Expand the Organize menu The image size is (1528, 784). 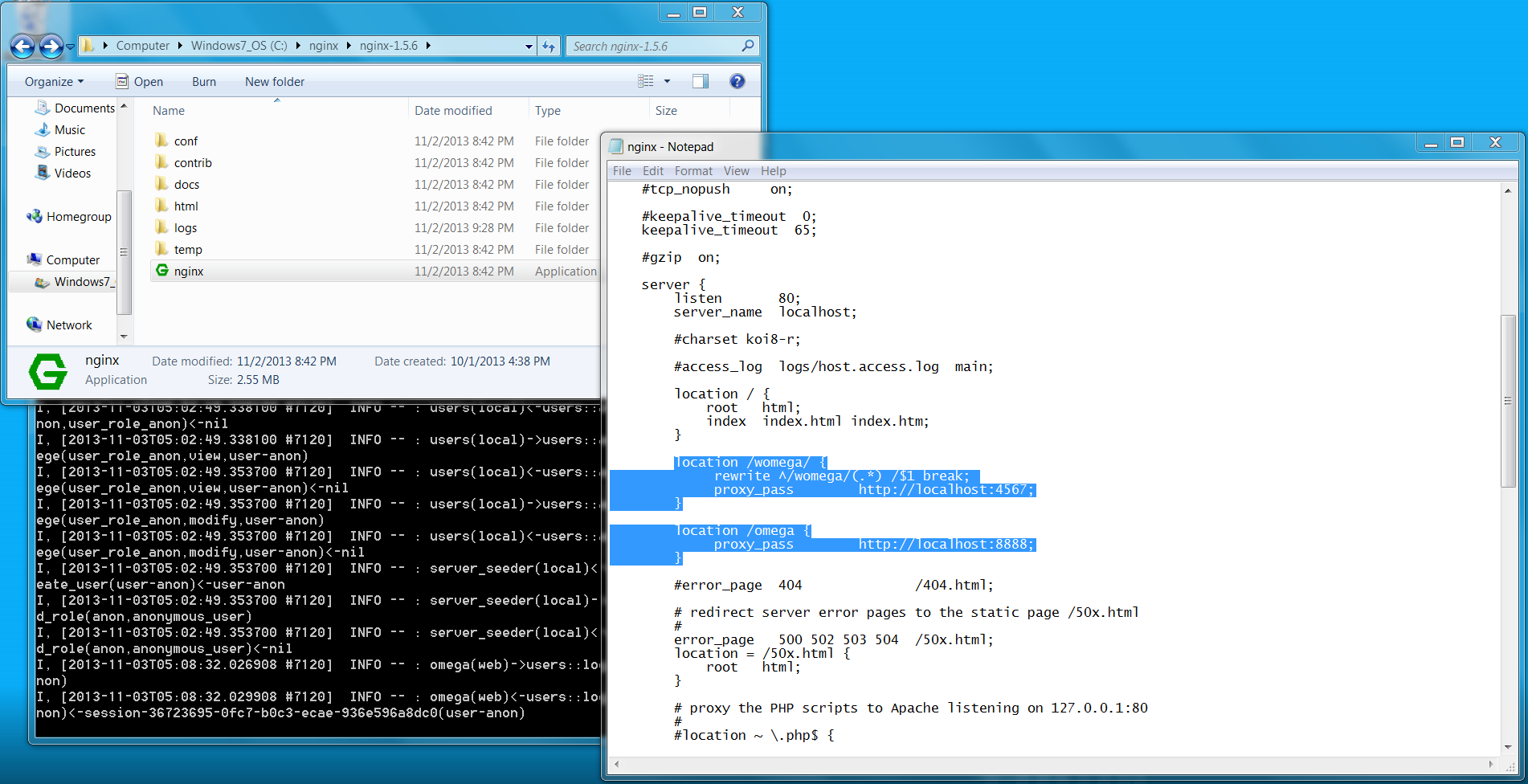[54, 81]
